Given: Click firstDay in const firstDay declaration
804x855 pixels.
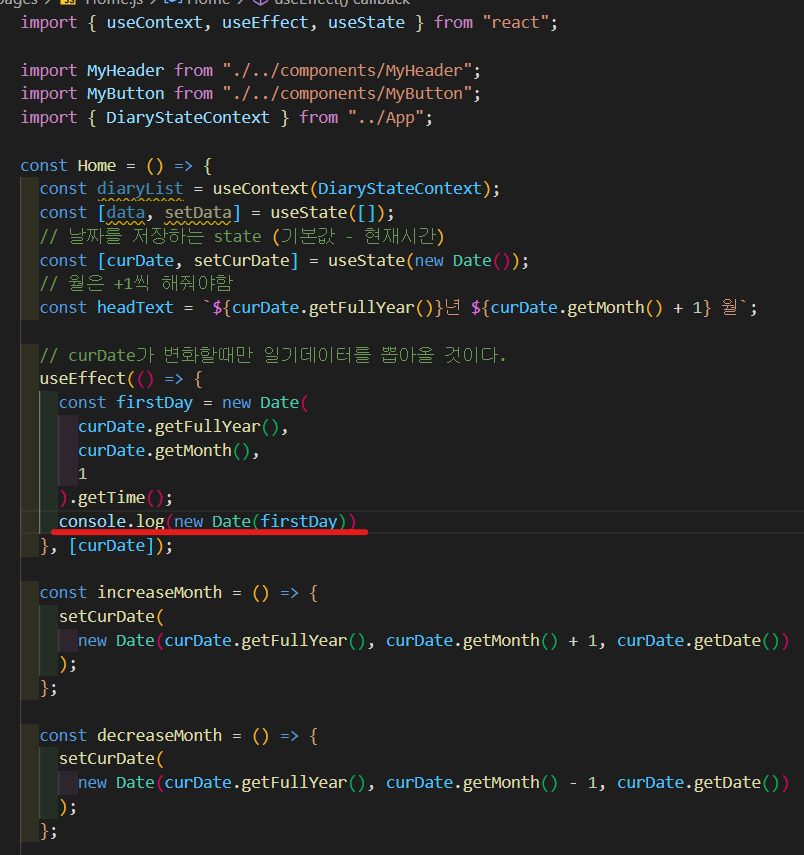Looking at the screenshot, I should click(x=154, y=402).
